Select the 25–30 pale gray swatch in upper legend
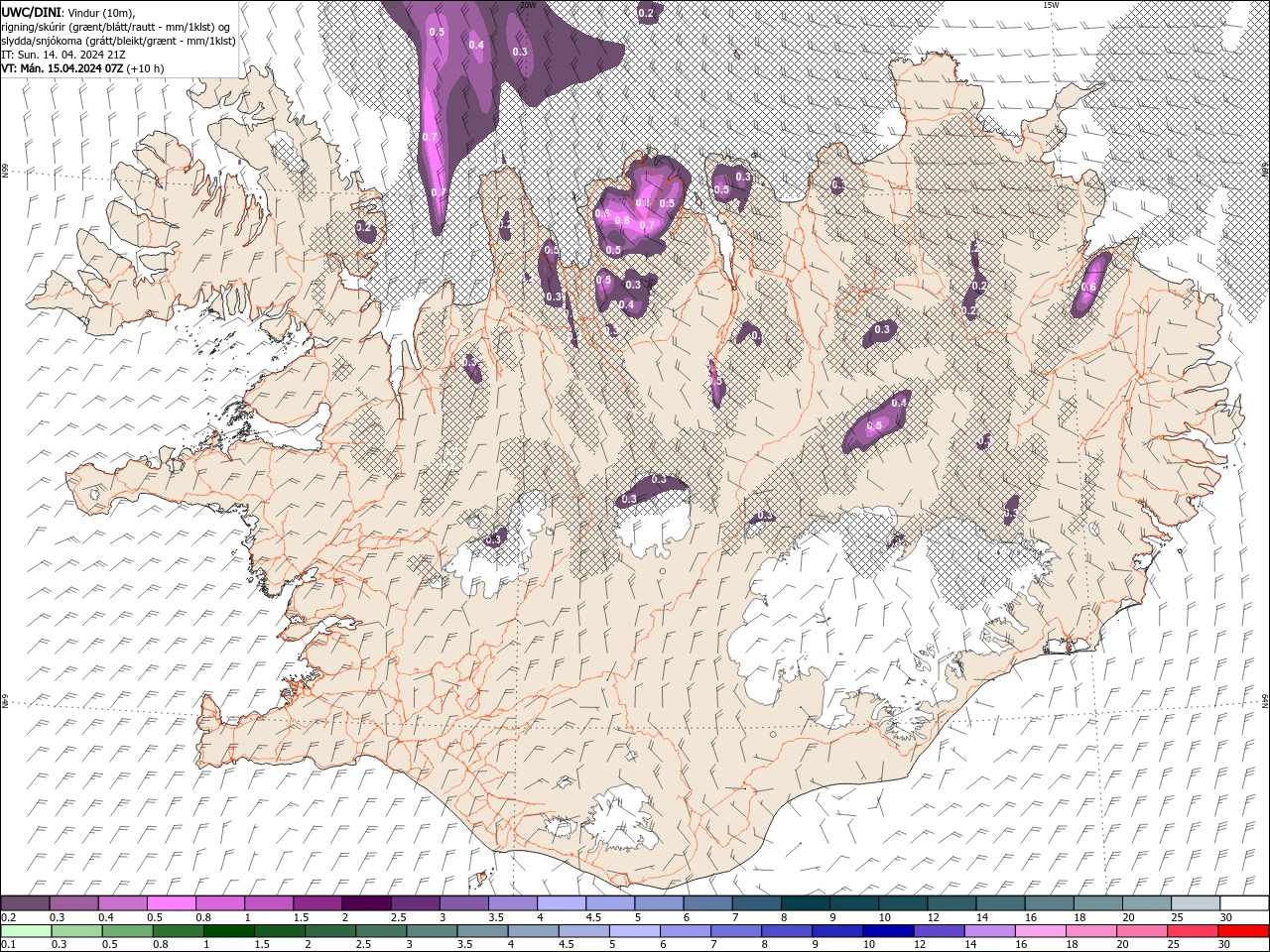 [x=1195, y=903]
